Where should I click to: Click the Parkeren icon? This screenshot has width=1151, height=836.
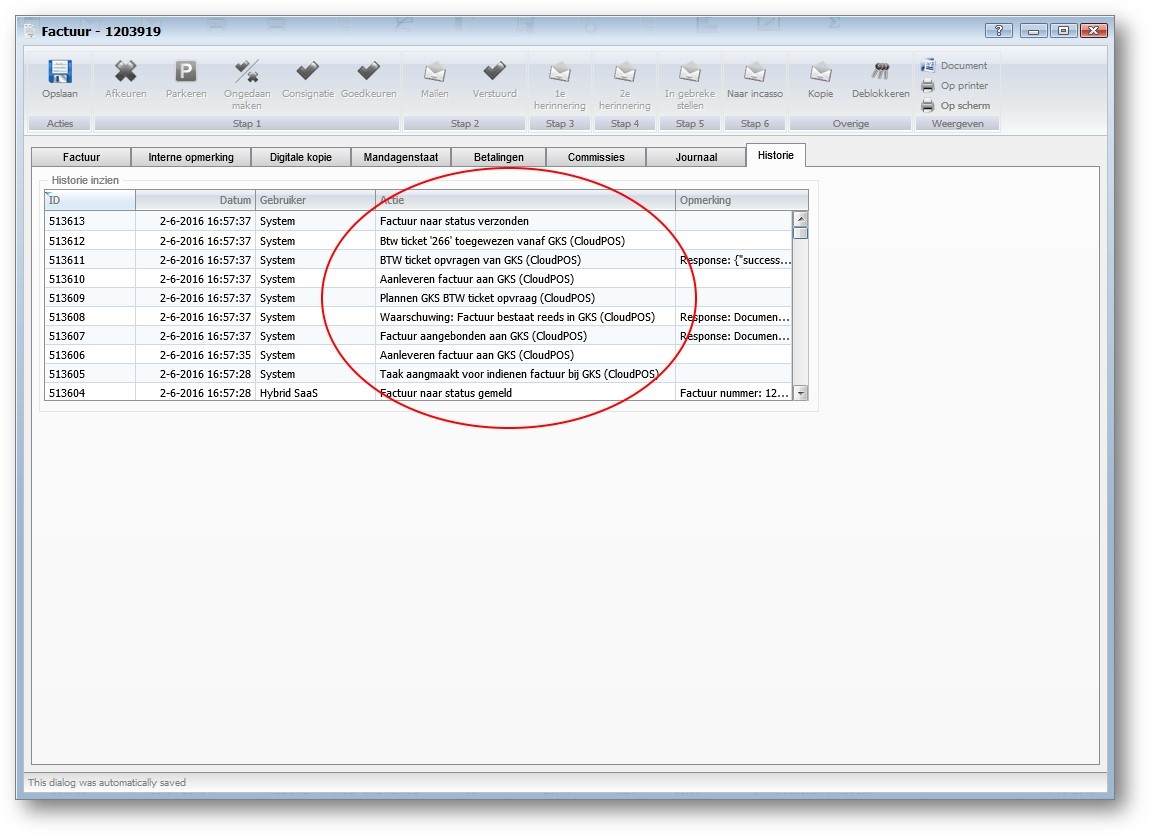click(186, 73)
